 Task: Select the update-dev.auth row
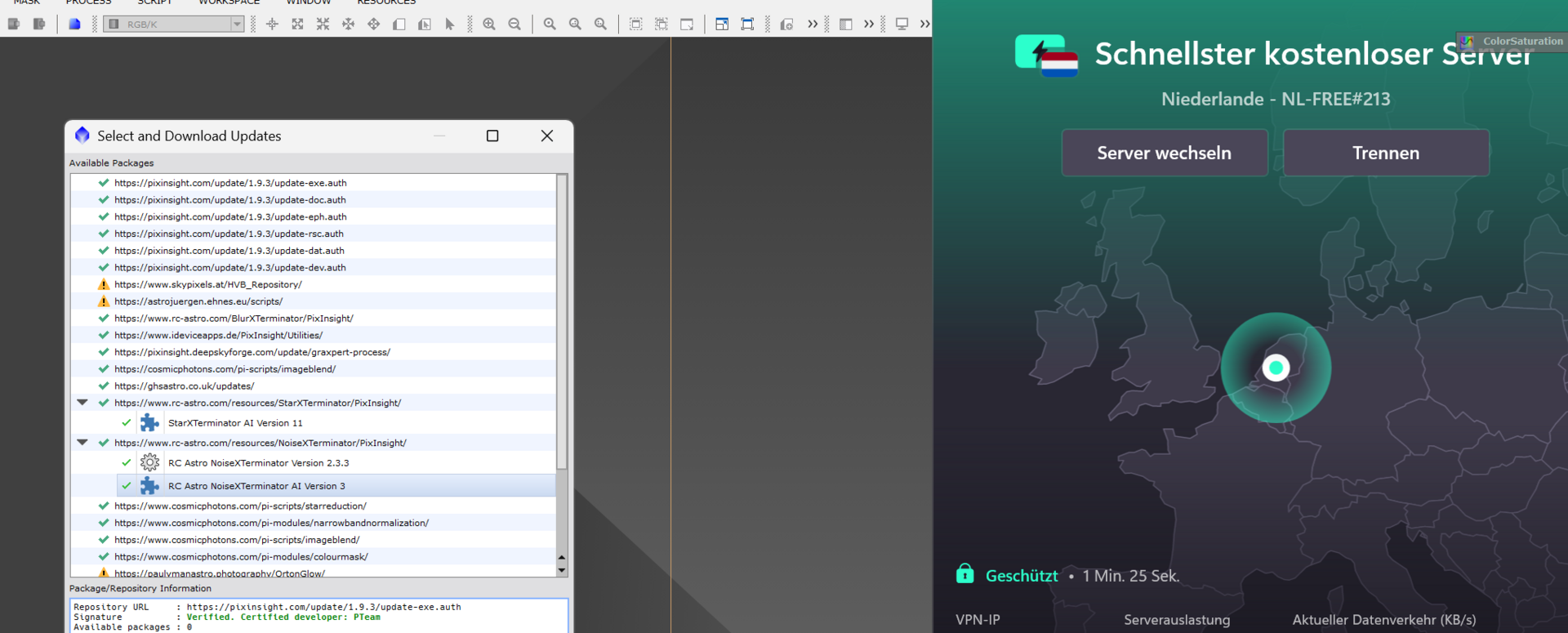313,267
